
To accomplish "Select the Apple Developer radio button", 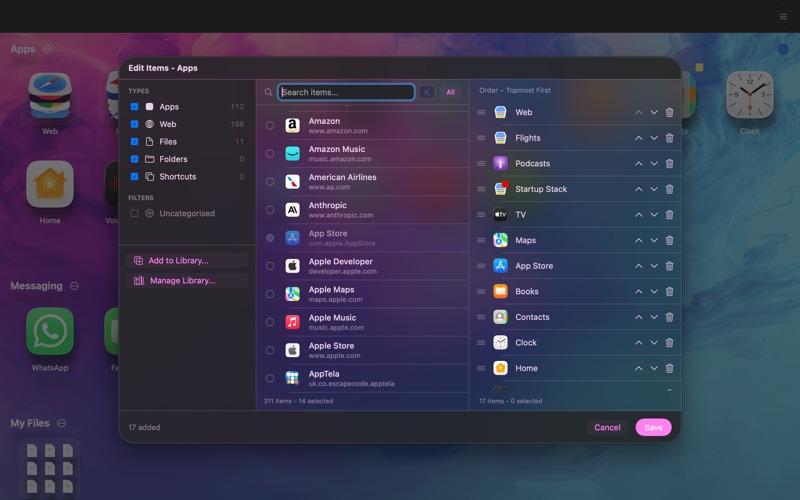I will point(270,266).
